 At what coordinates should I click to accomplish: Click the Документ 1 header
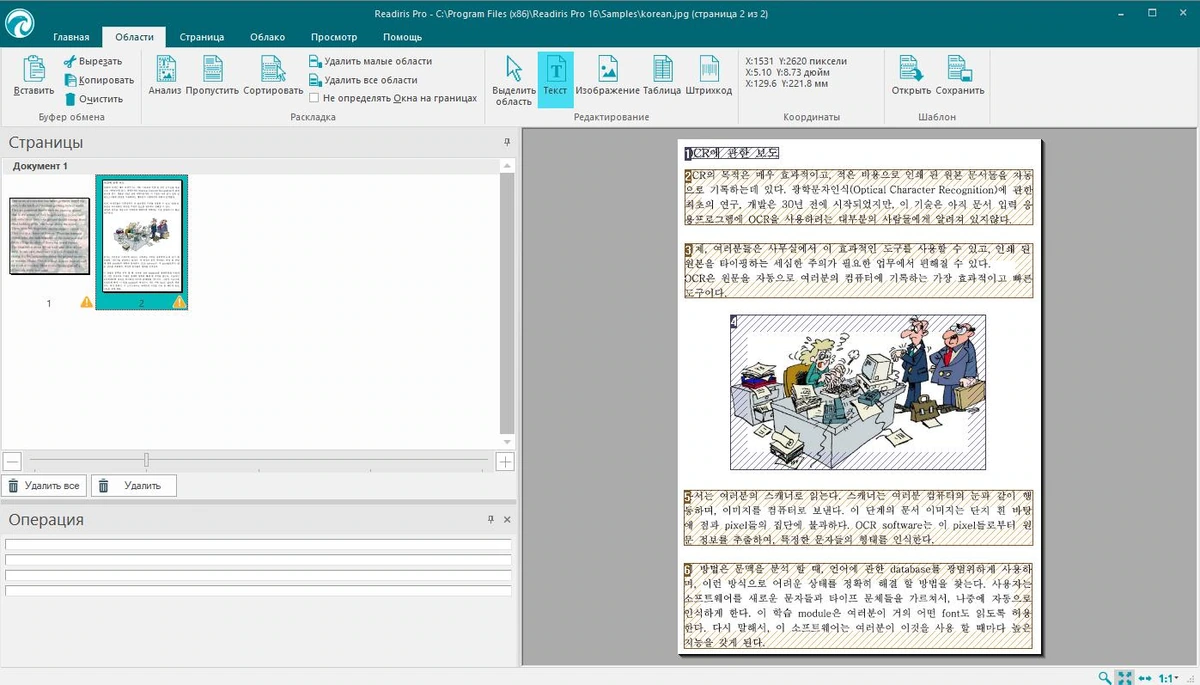point(40,165)
